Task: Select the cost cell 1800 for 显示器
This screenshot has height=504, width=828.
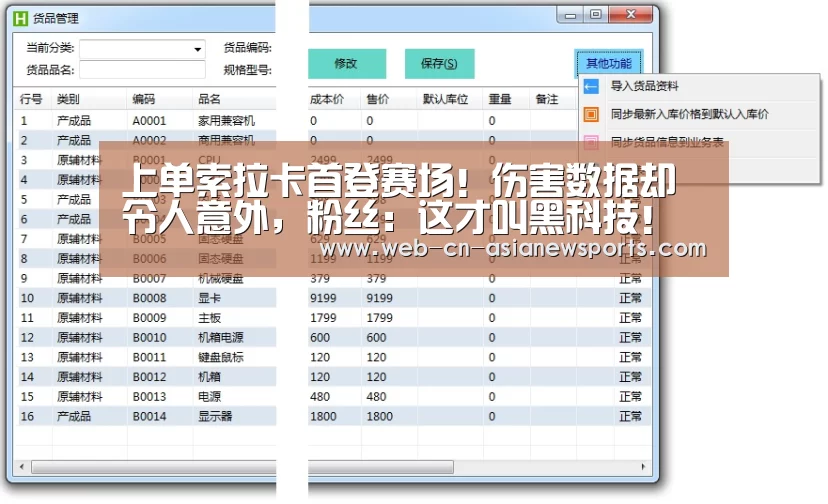Action: click(x=323, y=416)
